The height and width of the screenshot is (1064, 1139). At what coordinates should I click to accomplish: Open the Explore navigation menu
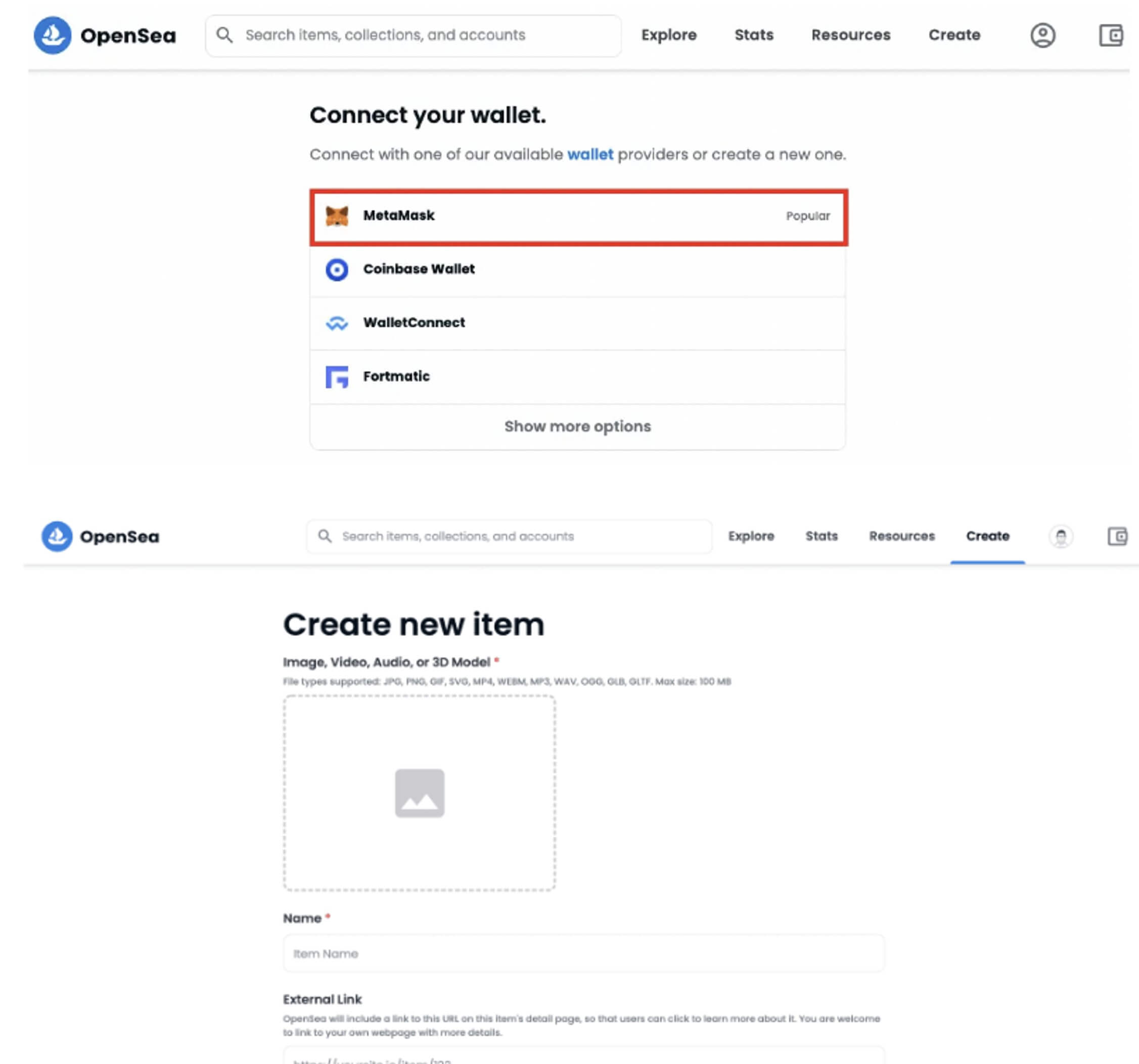pos(669,35)
